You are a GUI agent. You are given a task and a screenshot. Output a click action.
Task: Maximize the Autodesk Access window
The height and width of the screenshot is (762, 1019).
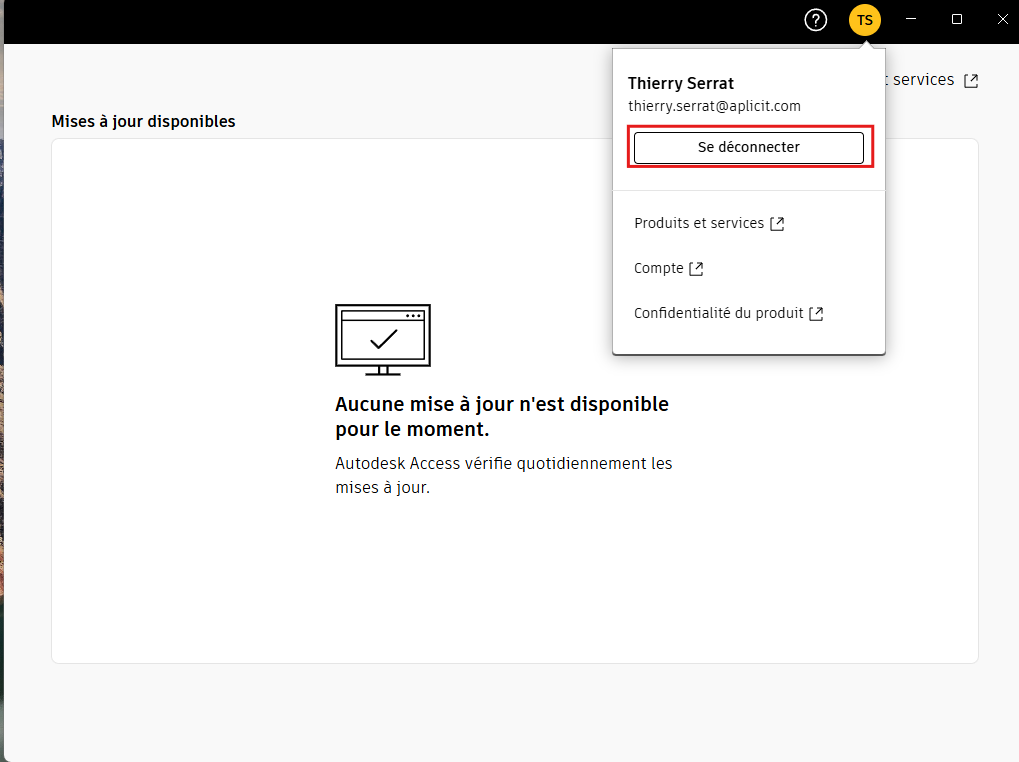pos(956,19)
